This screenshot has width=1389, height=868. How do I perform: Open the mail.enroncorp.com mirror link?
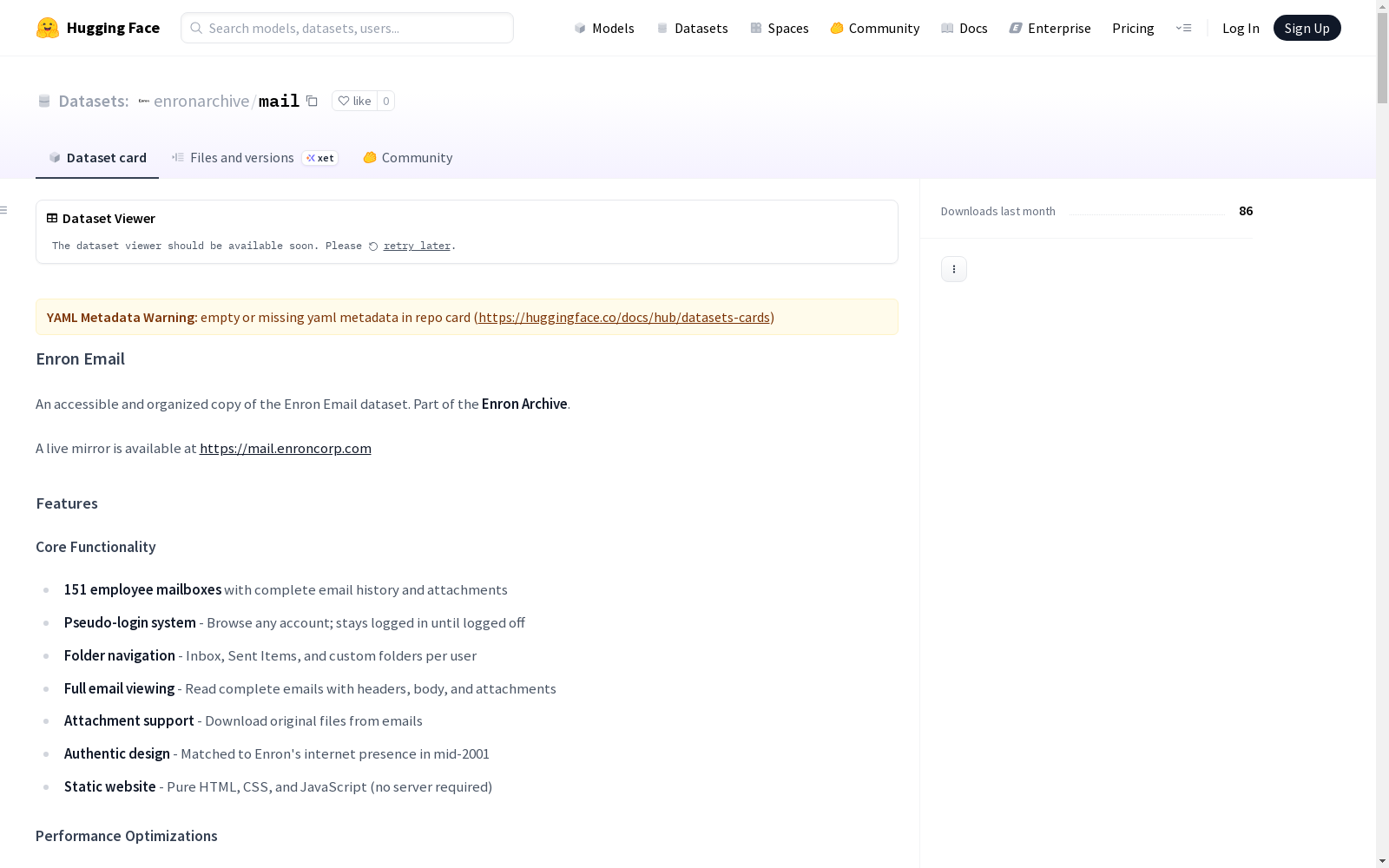pyautogui.click(x=286, y=448)
